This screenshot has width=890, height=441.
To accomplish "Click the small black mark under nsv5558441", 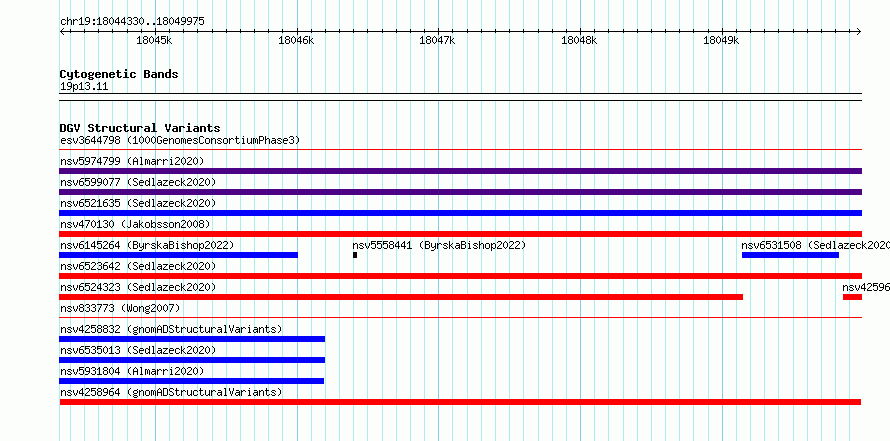I will [x=355, y=255].
